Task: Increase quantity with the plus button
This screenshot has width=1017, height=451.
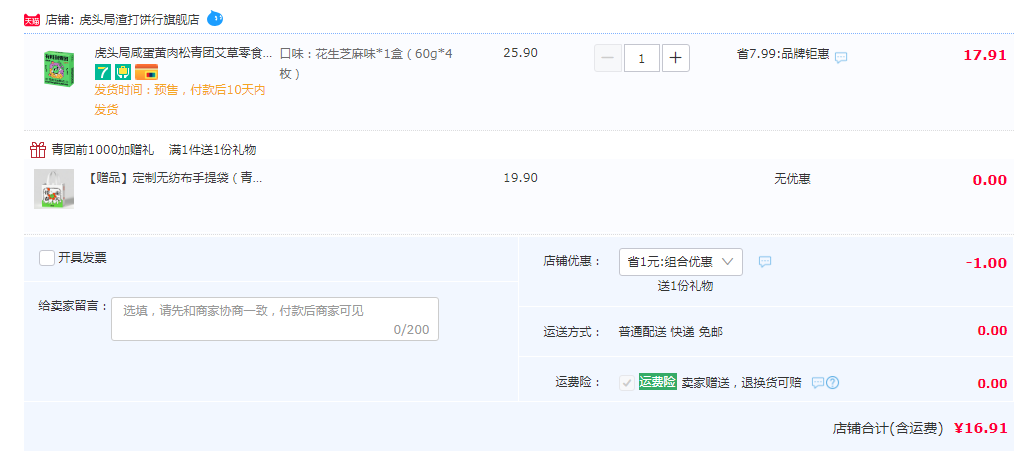Action: coord(676,58)
